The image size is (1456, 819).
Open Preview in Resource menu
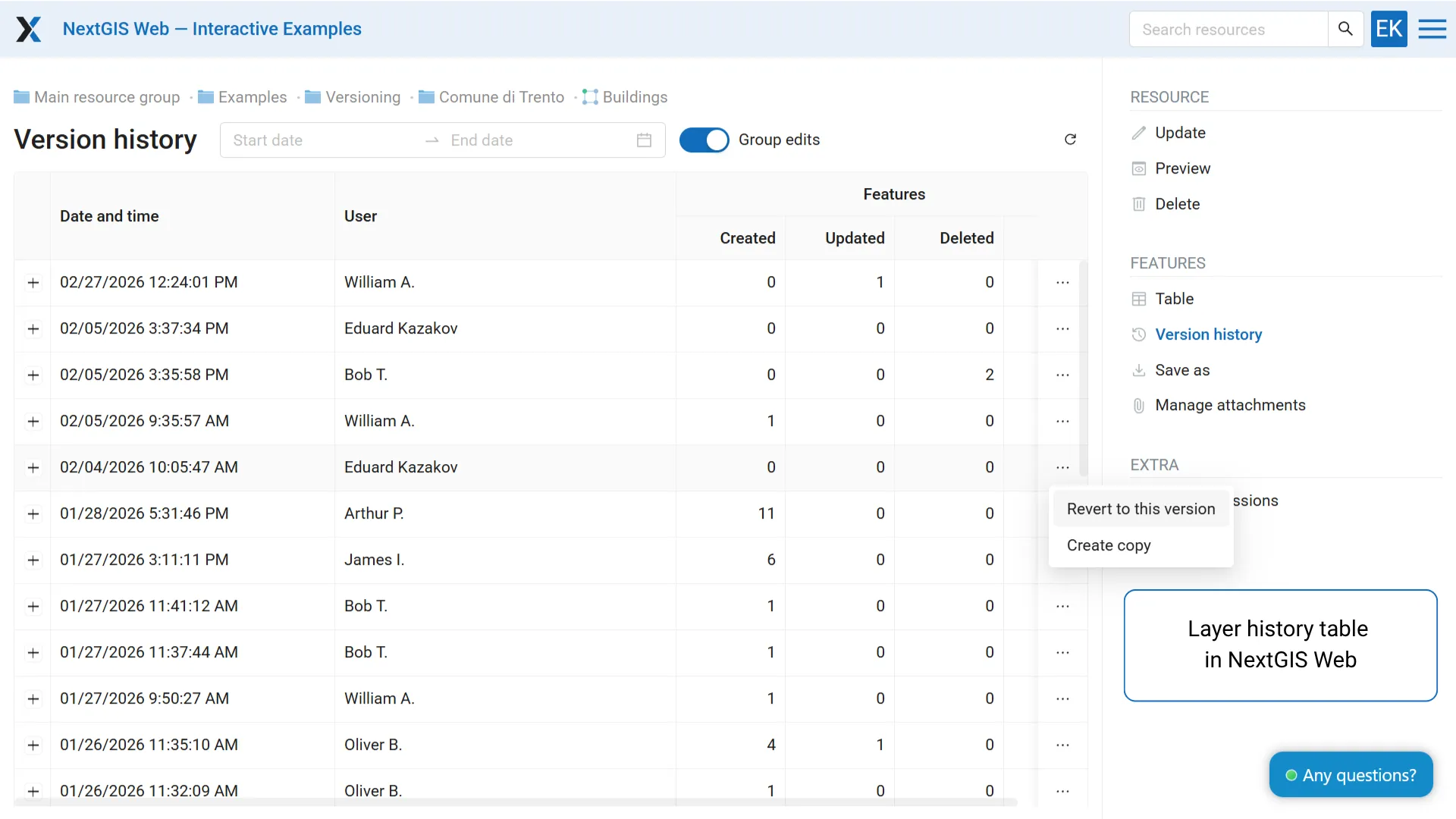point(1182,168)
